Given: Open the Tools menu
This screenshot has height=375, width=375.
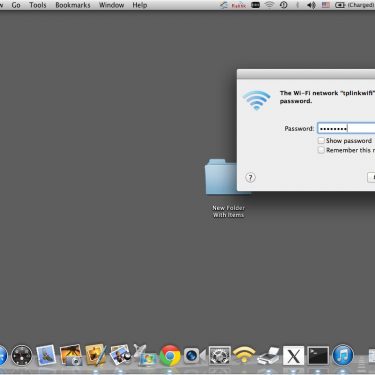Looking at the screenshot, I should tap(38, 5).
